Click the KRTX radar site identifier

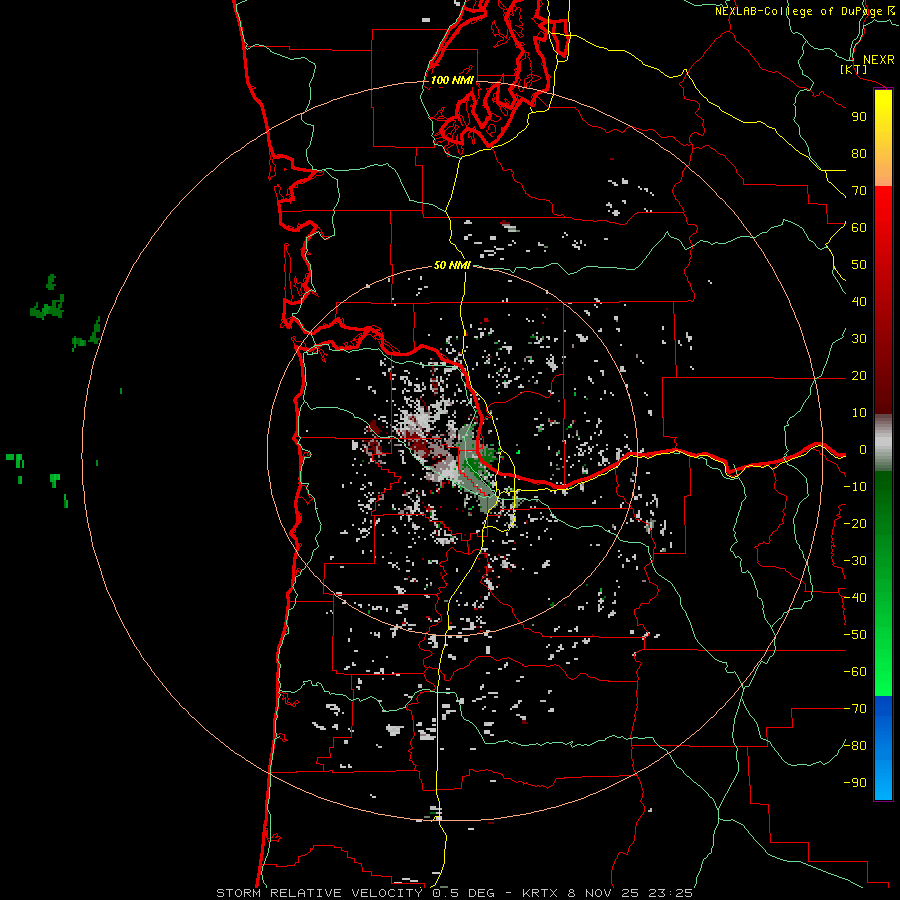point(541,893)
